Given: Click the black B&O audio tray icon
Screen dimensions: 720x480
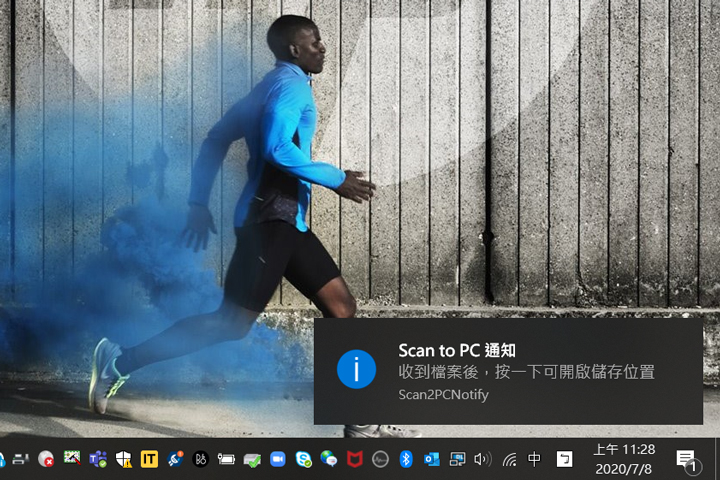Looking at the screenshot, I should coord(201,459).
